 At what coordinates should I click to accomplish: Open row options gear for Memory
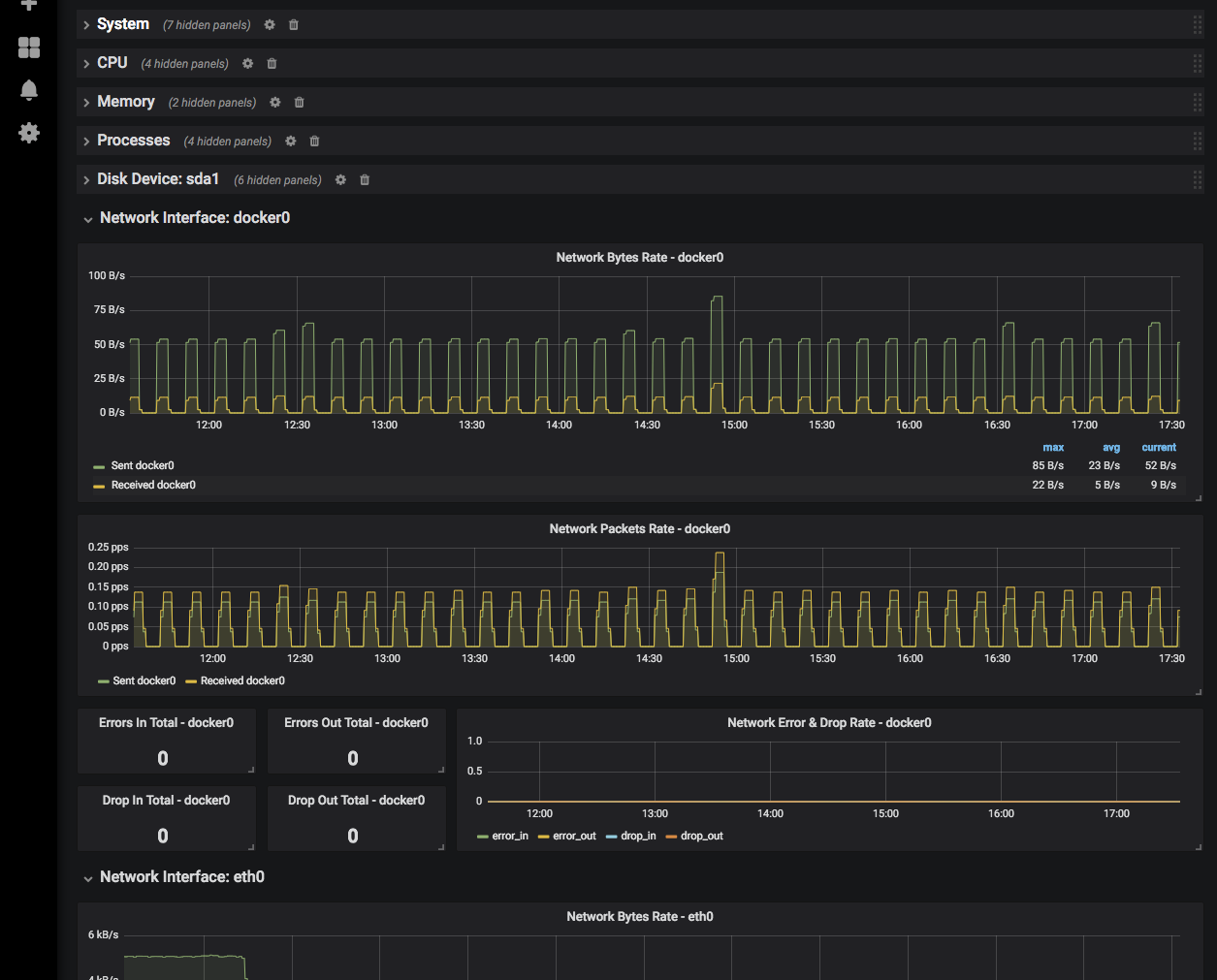(275, 103)
